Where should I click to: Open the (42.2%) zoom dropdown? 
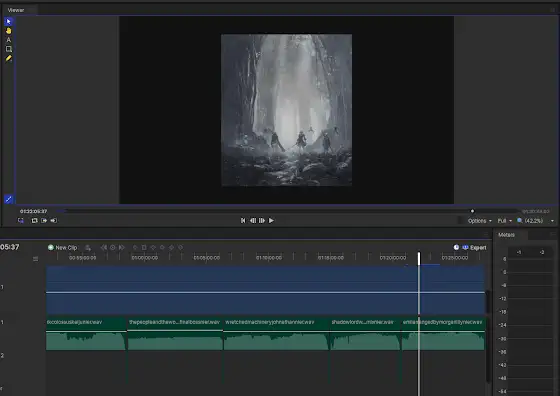coord(539,221)
